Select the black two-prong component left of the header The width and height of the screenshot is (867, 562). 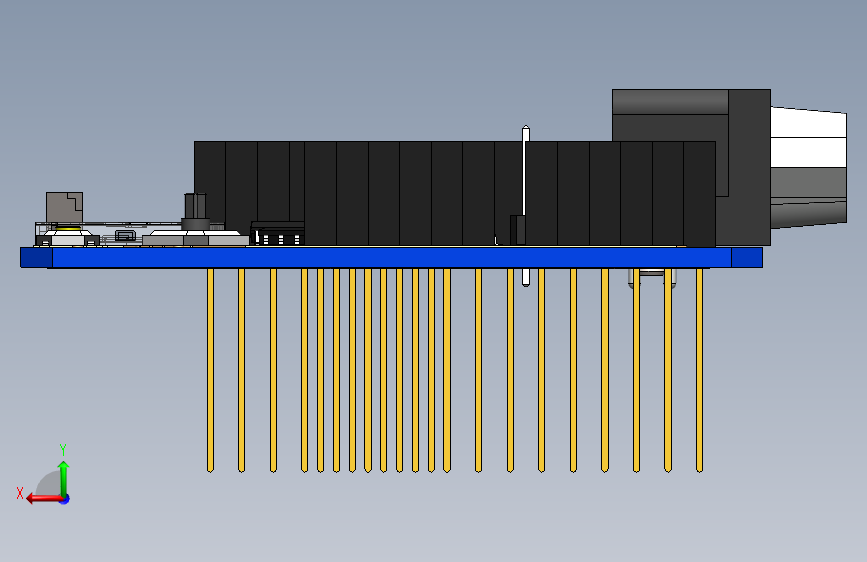pyautogui.click(x=195, y=211)
